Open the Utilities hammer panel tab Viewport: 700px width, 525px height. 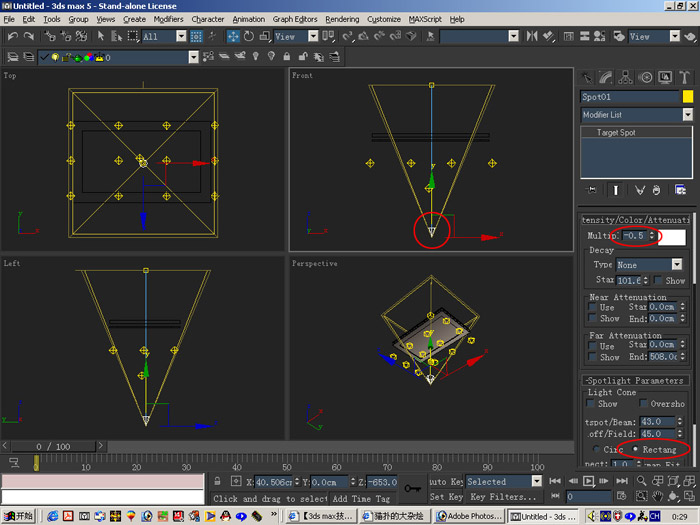coord(684,77)
